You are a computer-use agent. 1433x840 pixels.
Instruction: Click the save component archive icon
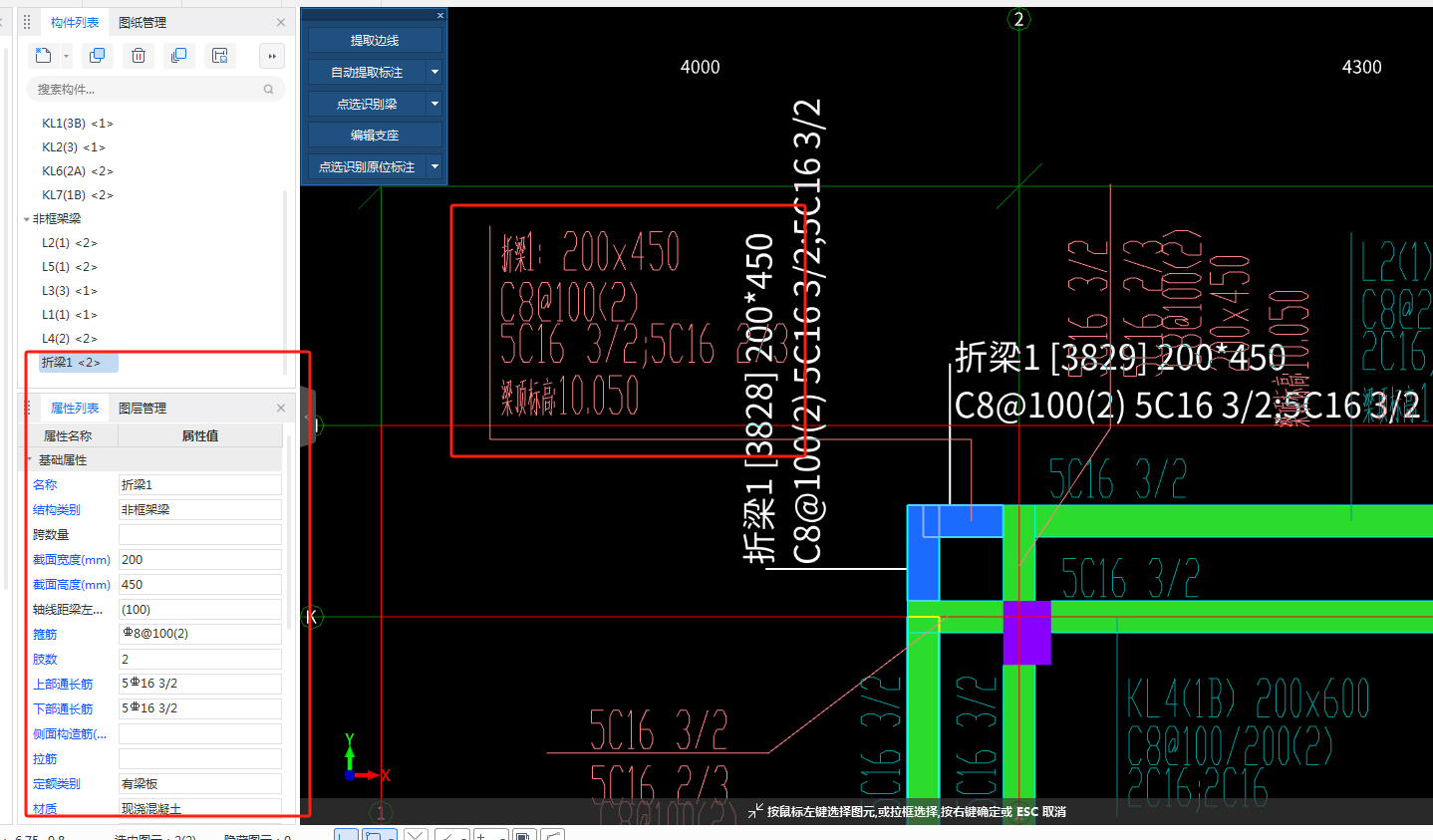coord(220,56)
